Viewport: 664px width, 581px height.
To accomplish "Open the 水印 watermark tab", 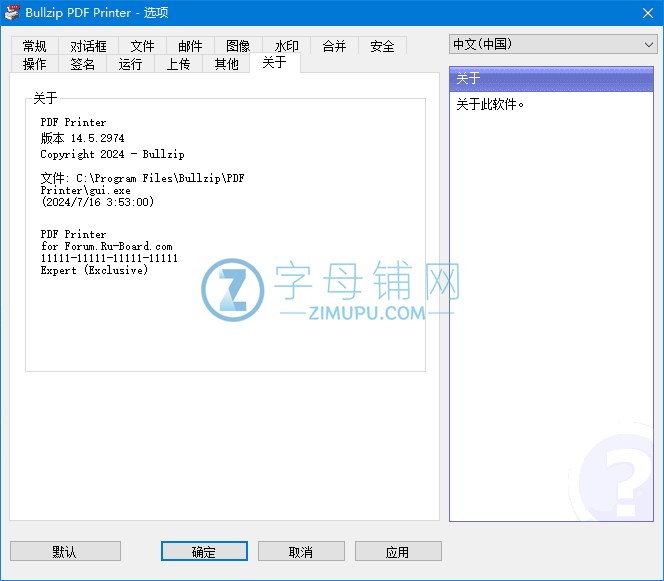I will point(286,46).
